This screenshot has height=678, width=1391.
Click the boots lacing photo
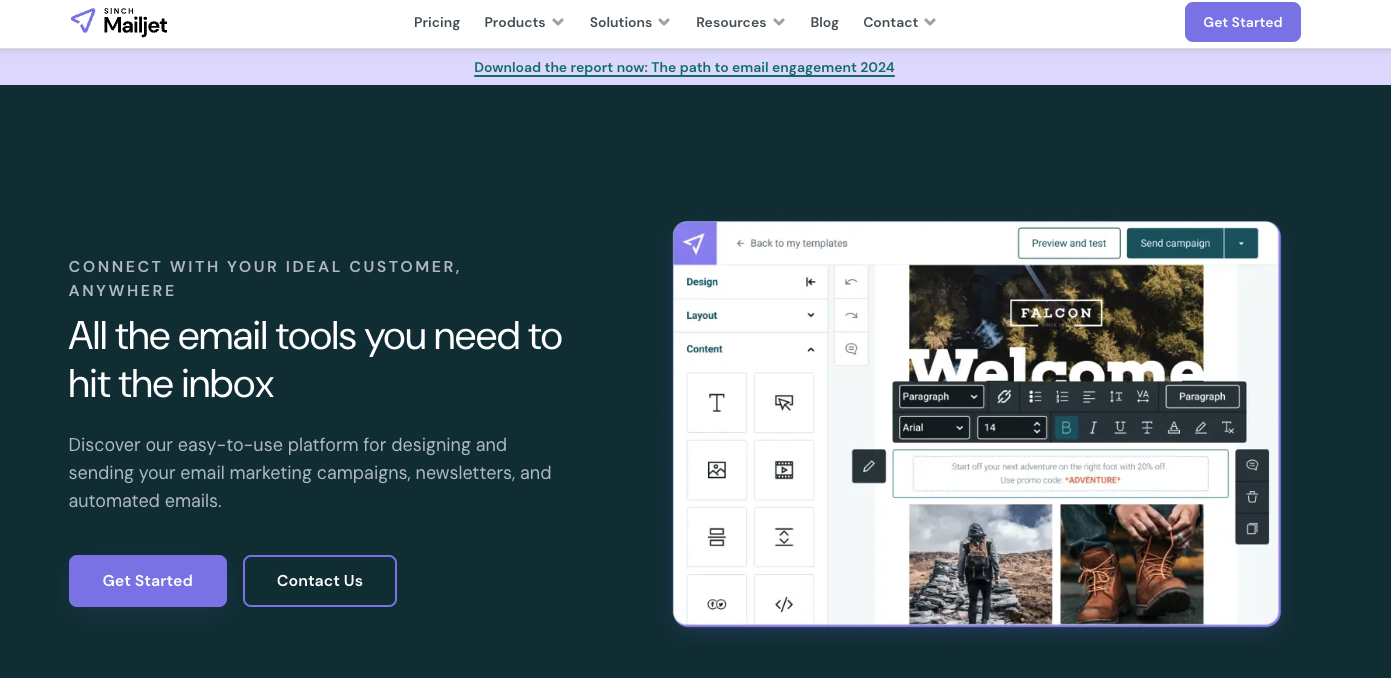point(1132,564)
